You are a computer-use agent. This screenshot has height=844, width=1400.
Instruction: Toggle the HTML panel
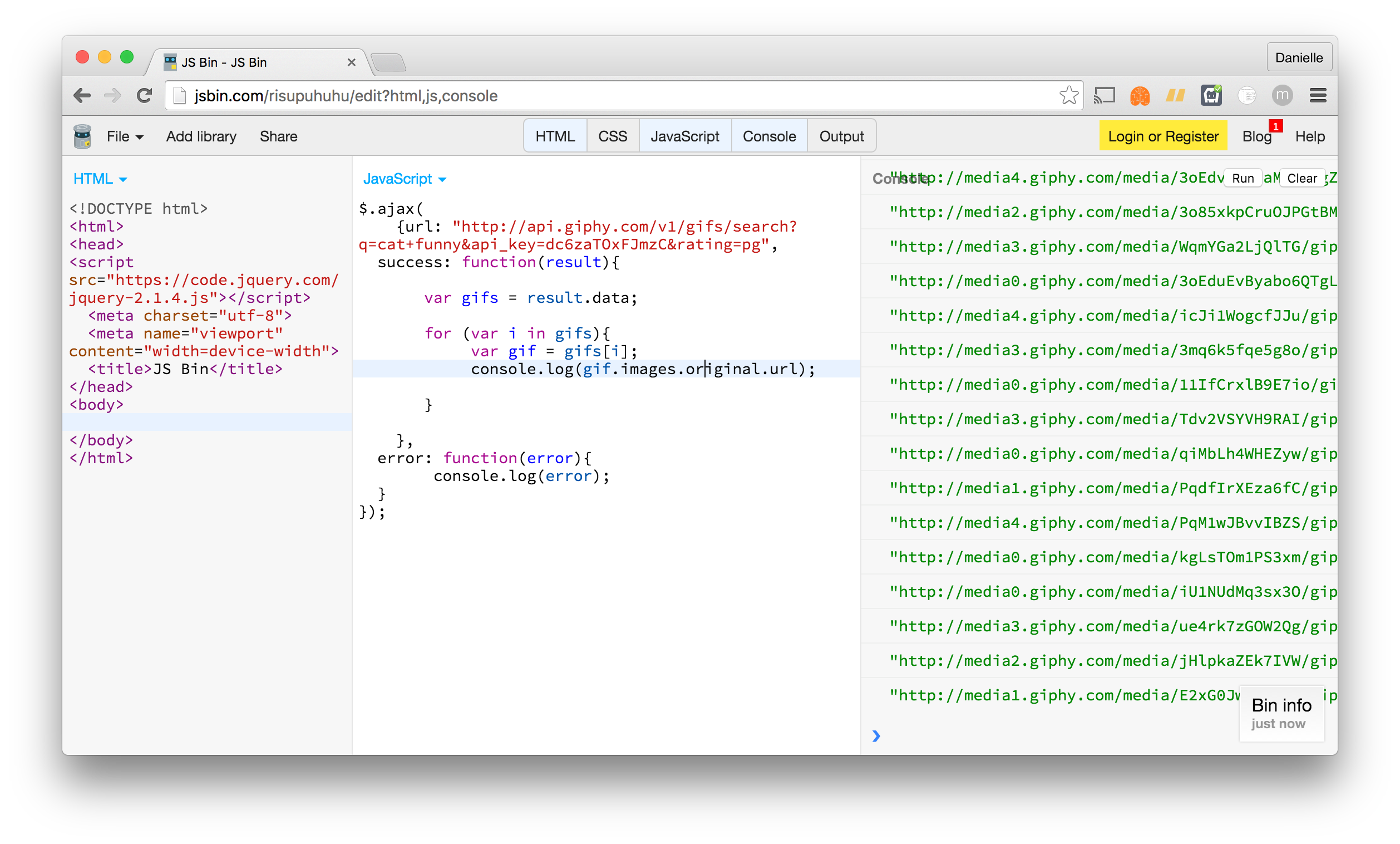555,136
